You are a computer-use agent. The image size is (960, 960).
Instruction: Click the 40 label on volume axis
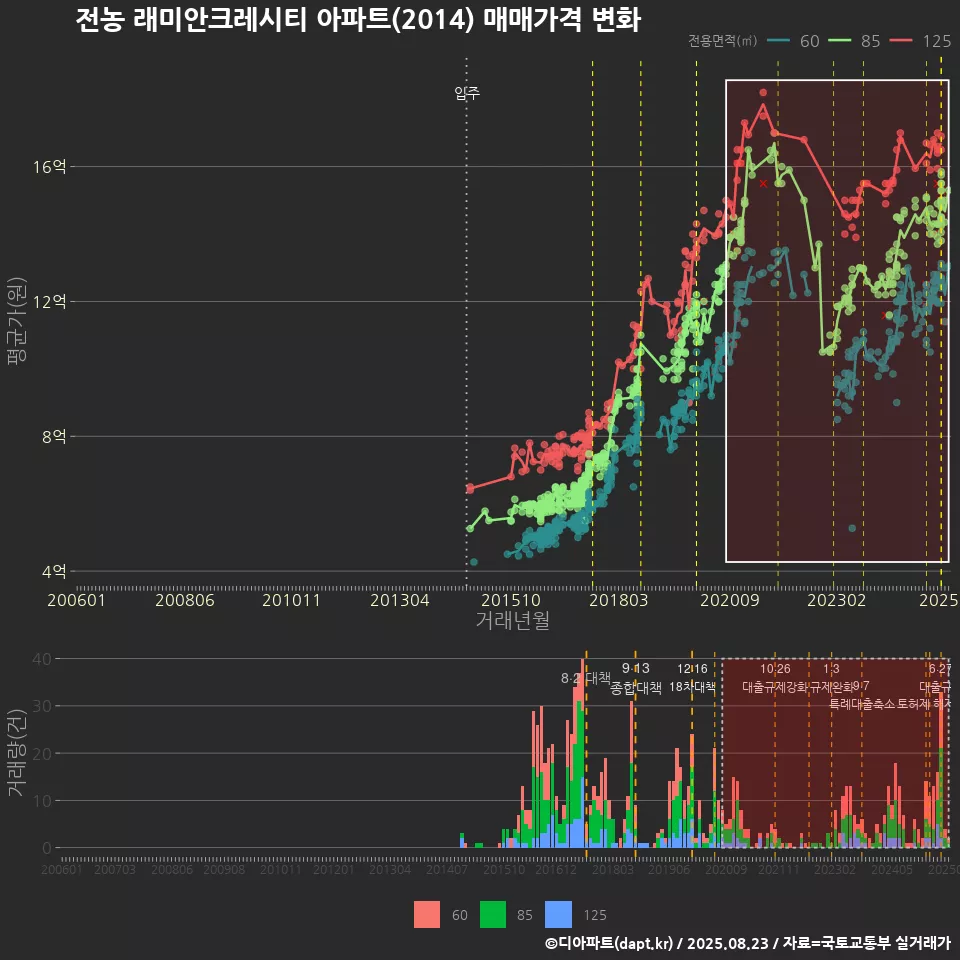(x=42, y=659)
